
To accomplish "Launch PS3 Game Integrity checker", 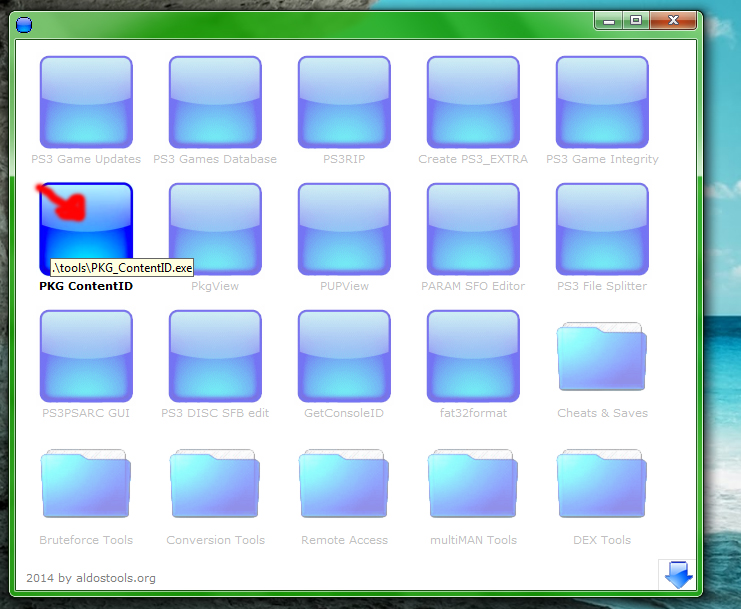I will point(602,102).
